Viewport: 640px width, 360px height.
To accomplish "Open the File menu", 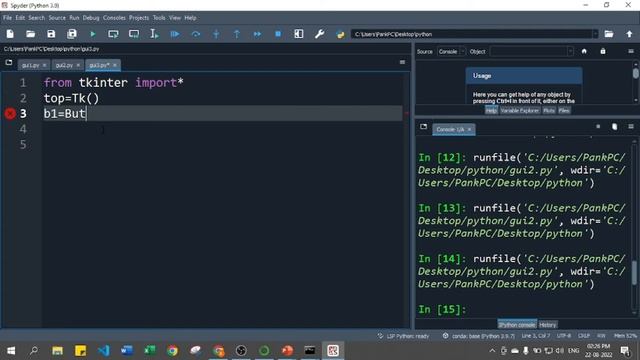I will pos(8,18).
